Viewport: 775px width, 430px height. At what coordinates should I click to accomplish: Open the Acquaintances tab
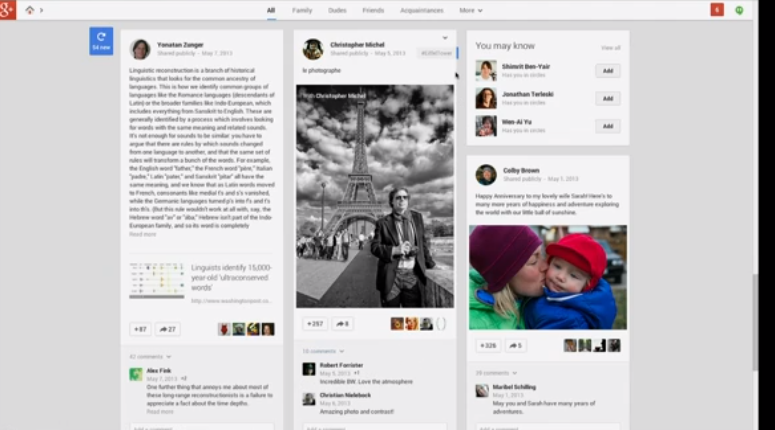(x=422, y=10)
